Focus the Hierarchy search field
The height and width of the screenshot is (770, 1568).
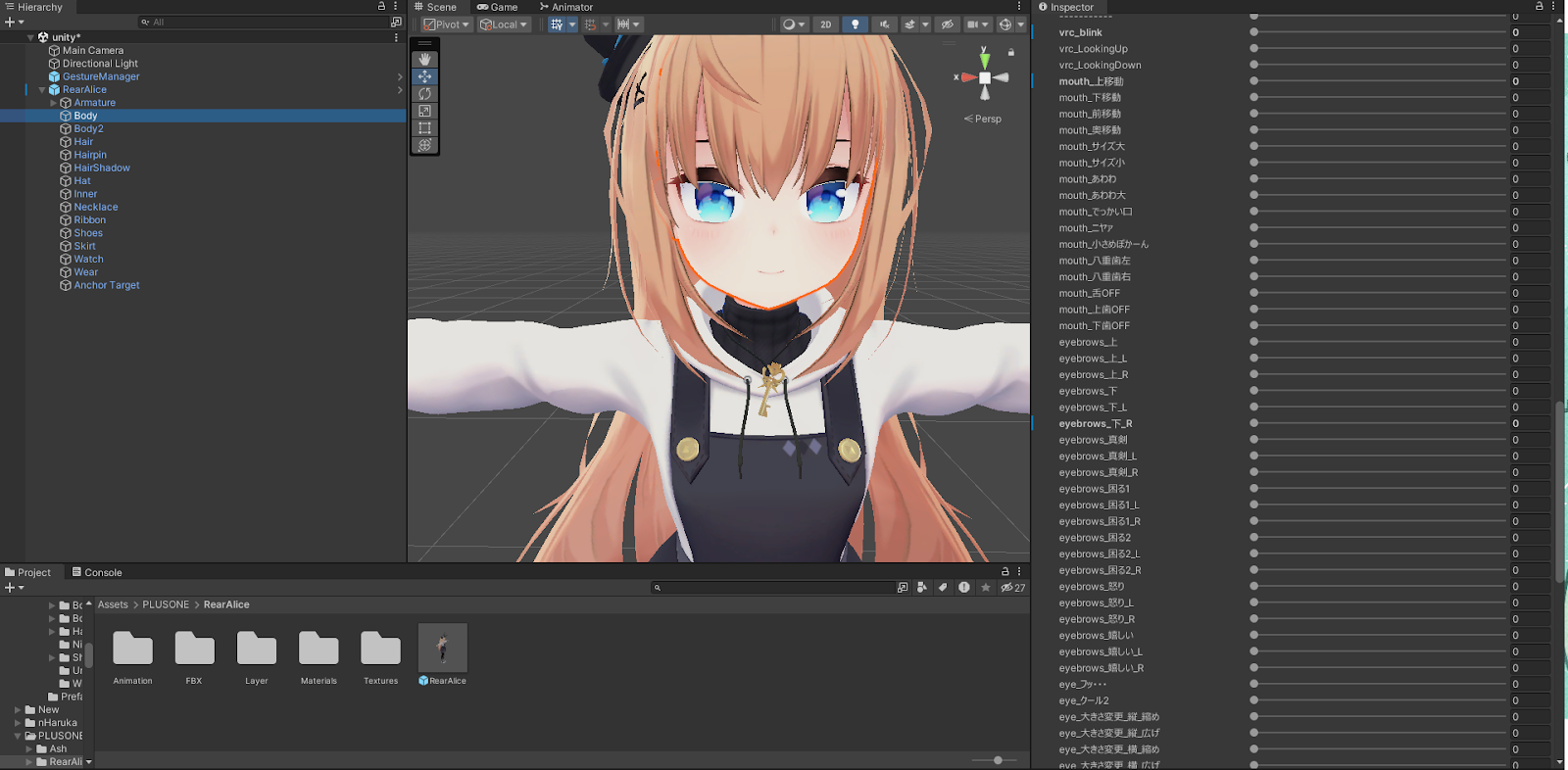coord(265,22)
